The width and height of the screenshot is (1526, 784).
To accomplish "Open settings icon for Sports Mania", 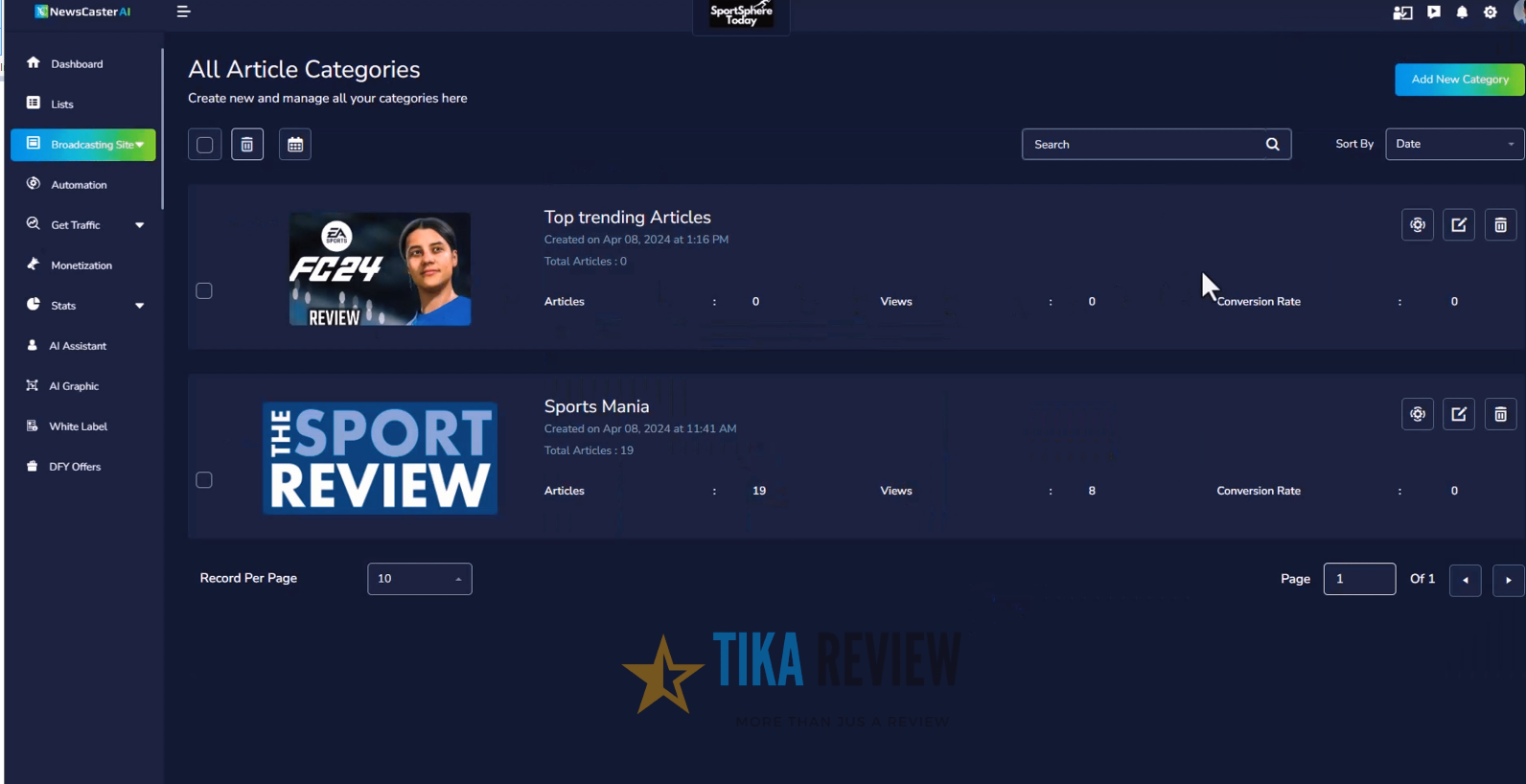I will tap(1418, 414).
